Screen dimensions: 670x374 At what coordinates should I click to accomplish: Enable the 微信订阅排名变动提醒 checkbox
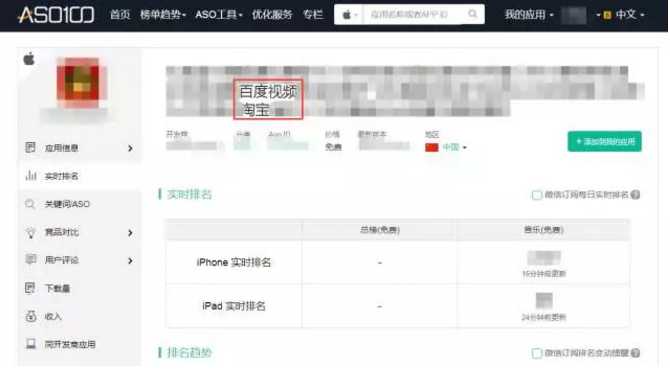pyautogui.click(x=537, y=353)
